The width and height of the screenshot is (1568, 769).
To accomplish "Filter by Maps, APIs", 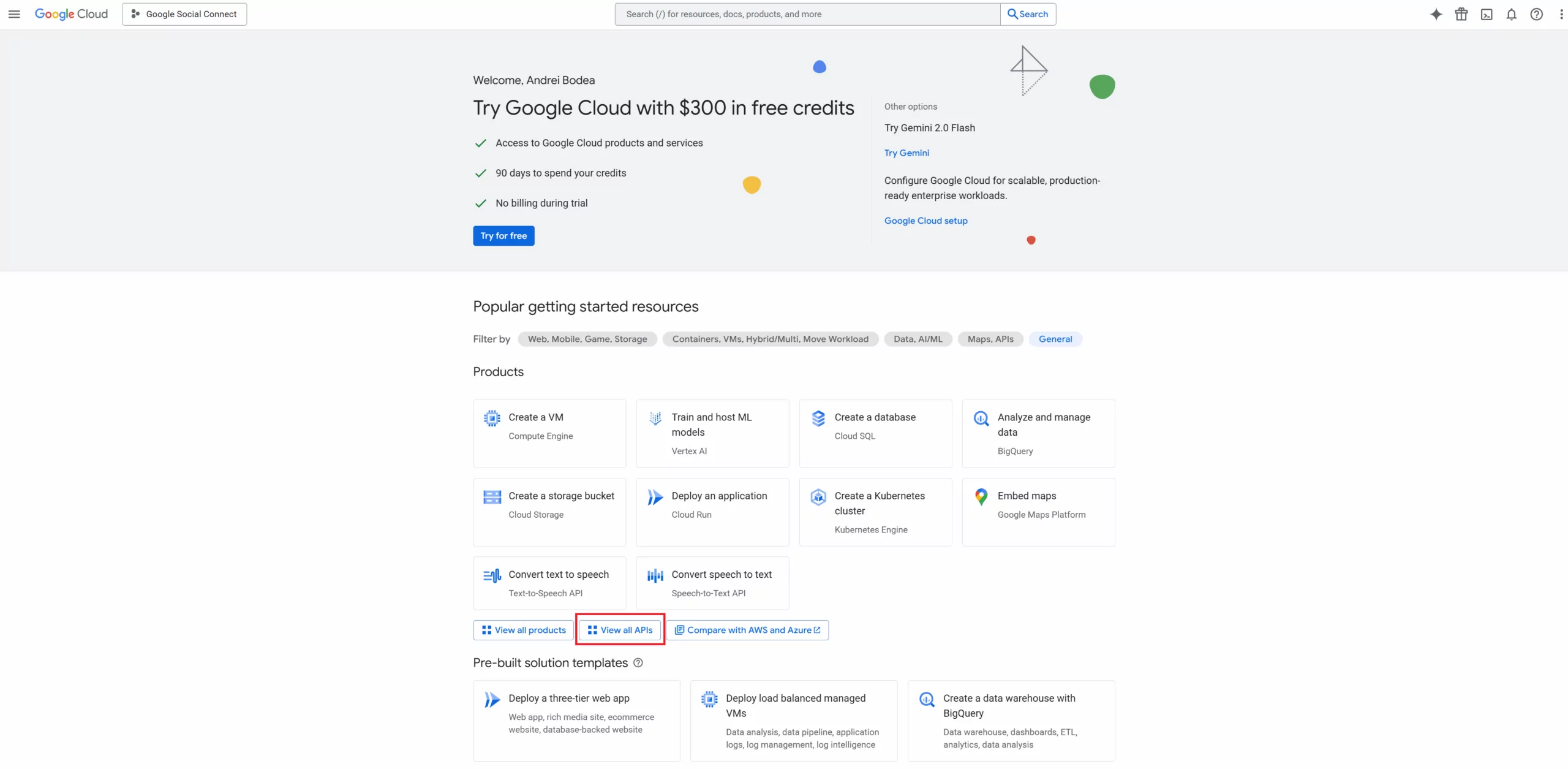I will pos(990,339).
